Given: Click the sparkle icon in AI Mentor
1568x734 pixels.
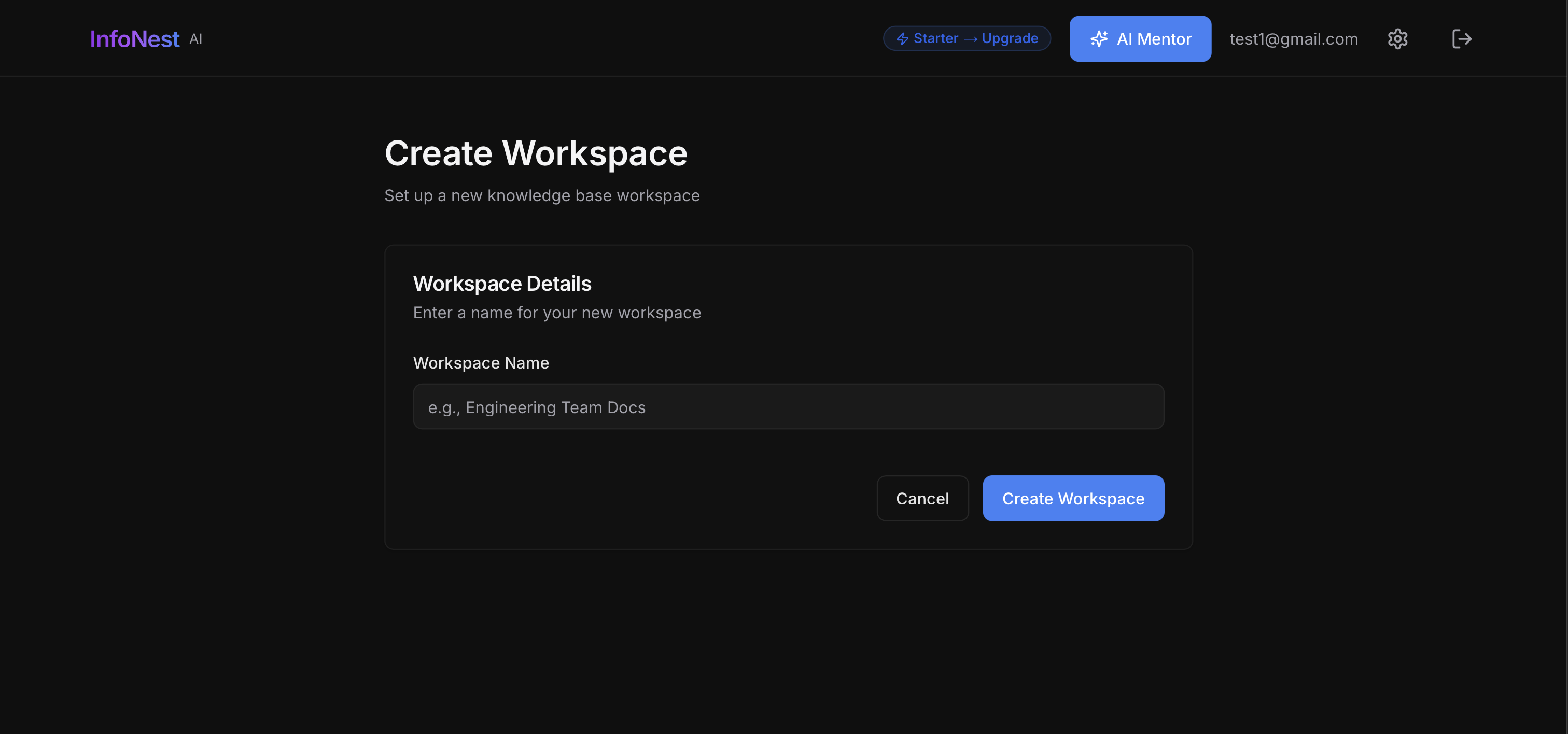Looking at the screenshot, I should pyautogui.click(x=1099, y=39).
